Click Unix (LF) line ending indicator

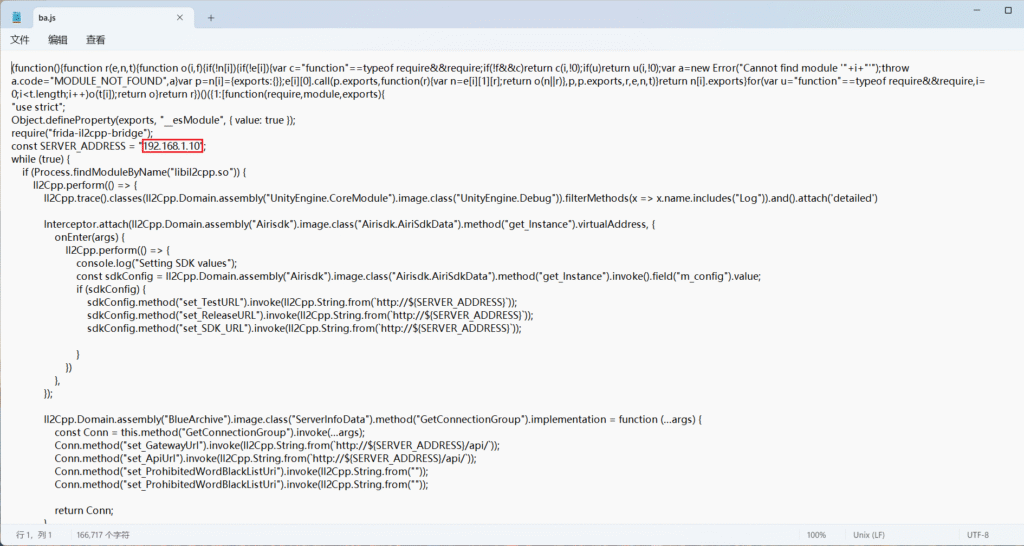pos(869,535)
